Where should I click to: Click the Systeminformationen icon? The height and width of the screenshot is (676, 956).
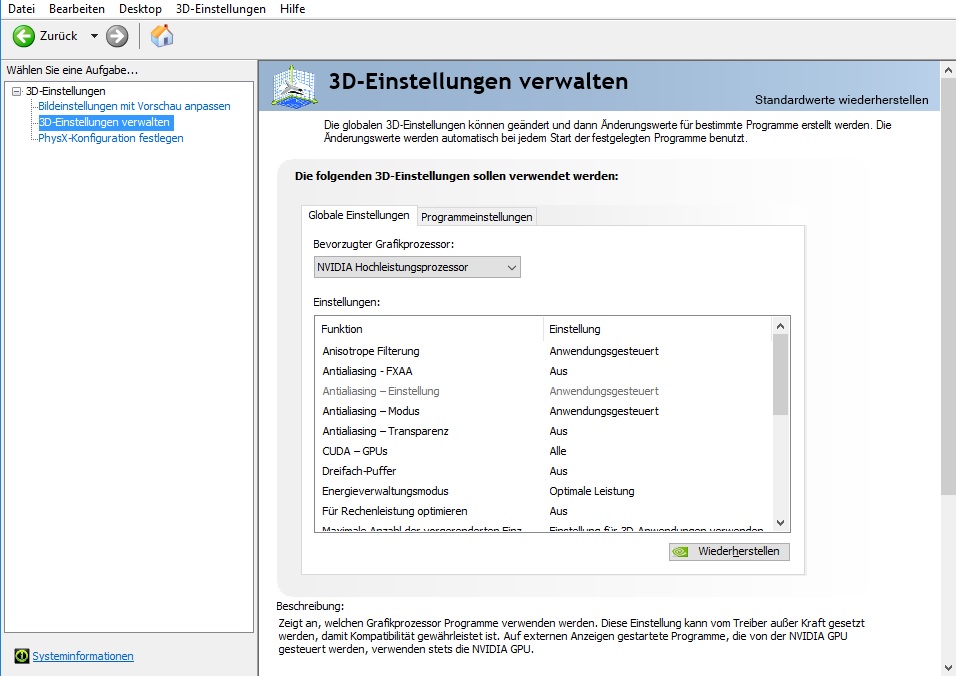pos(21,656)
